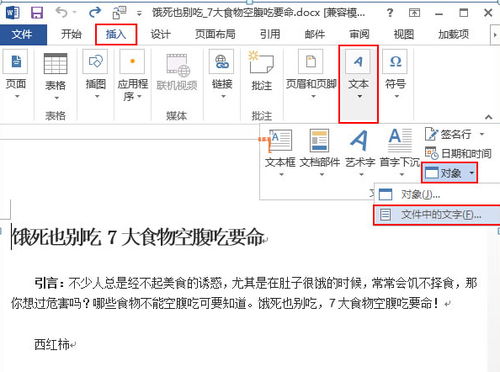
Task: Insert a 批注 (Comment)
Action: (261, 72)
